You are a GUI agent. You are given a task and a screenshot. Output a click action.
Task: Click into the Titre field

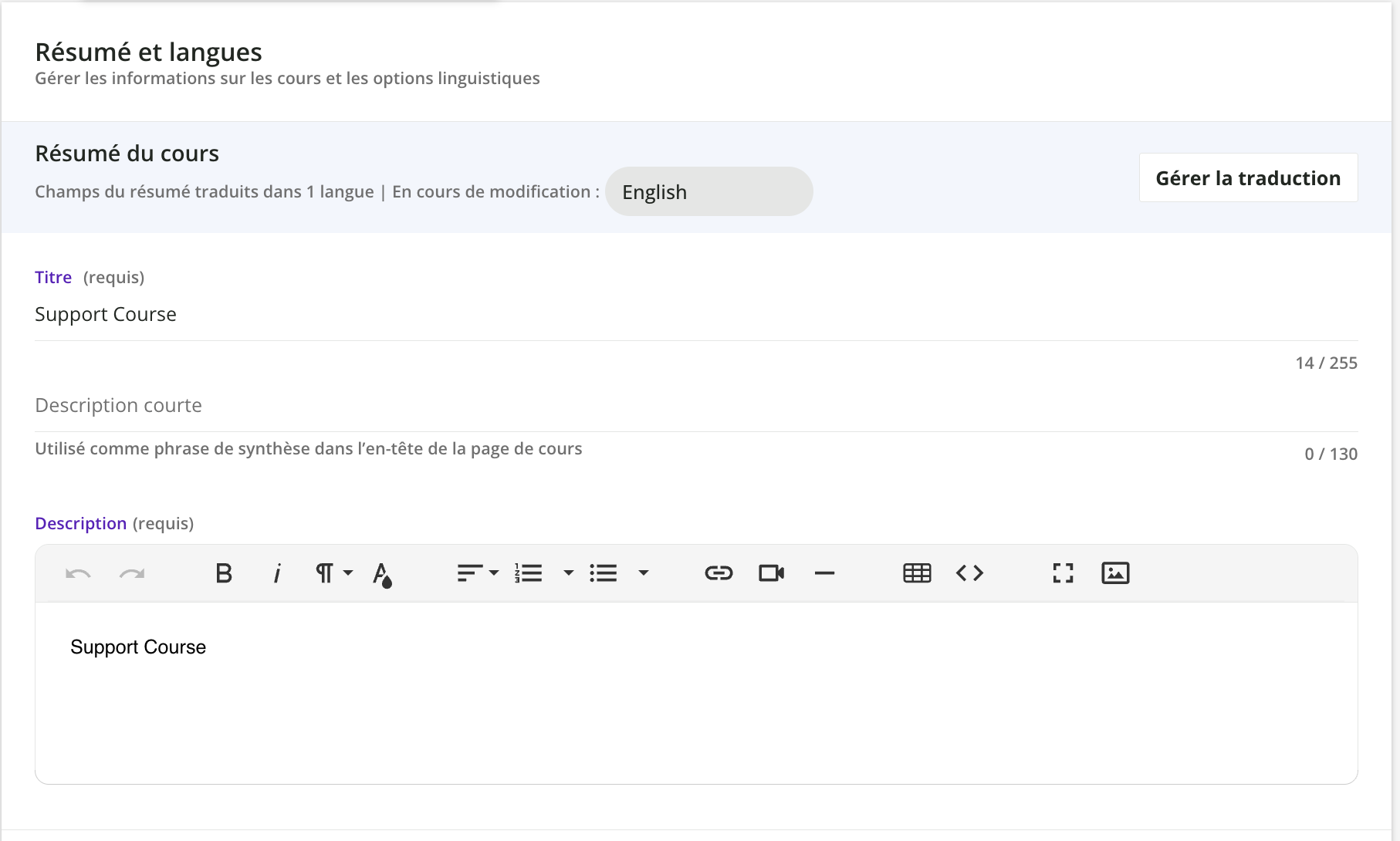click(x=695, y=315)
